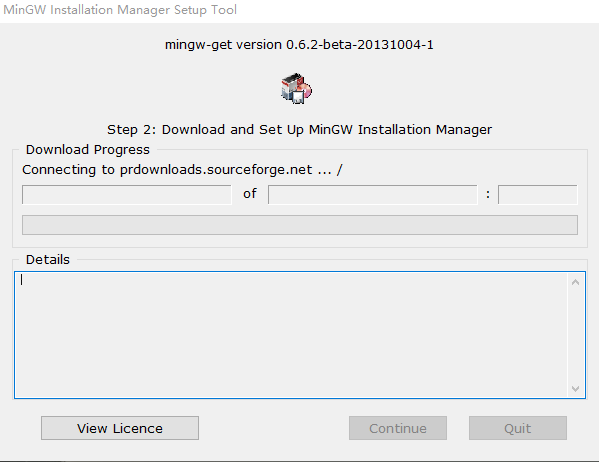Viewport: 599px width, 462px height.
Task: Click the download progress bar
Action: pos(300,225)
